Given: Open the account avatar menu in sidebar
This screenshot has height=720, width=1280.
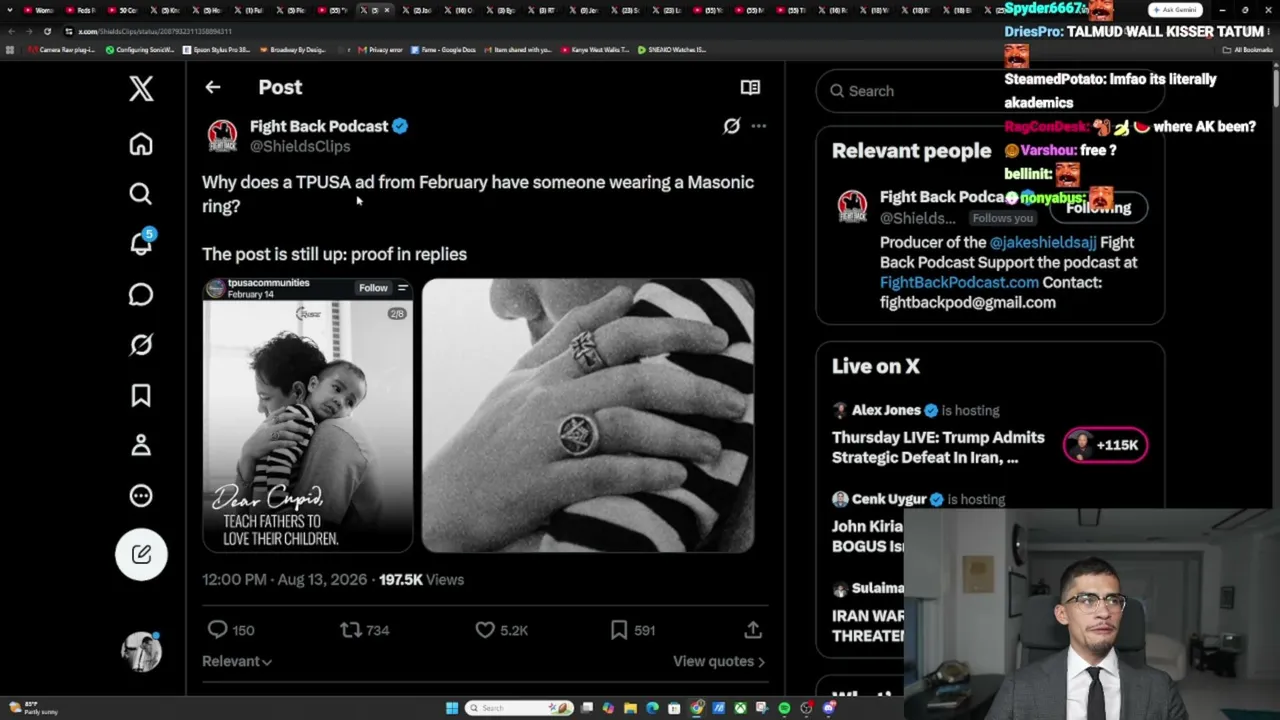Looking at the screenshot, I should [141, 652].
